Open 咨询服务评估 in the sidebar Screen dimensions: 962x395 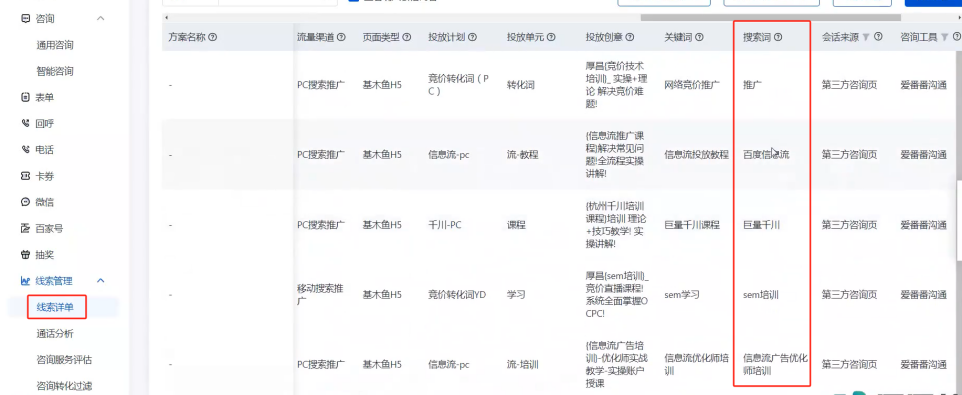coord(64,360)
